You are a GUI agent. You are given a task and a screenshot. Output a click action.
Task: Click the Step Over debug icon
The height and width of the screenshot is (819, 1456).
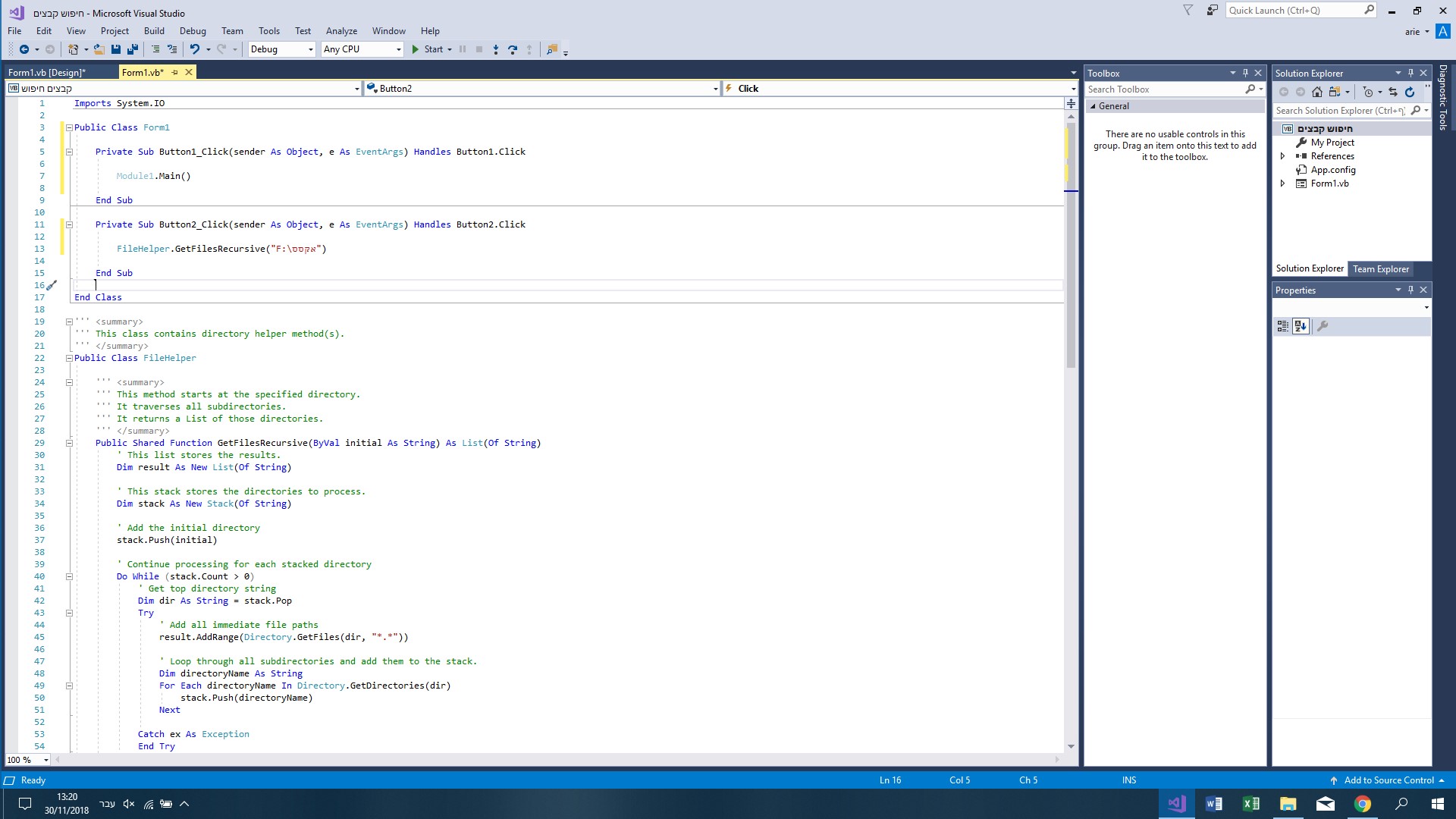tap(513, 49)
